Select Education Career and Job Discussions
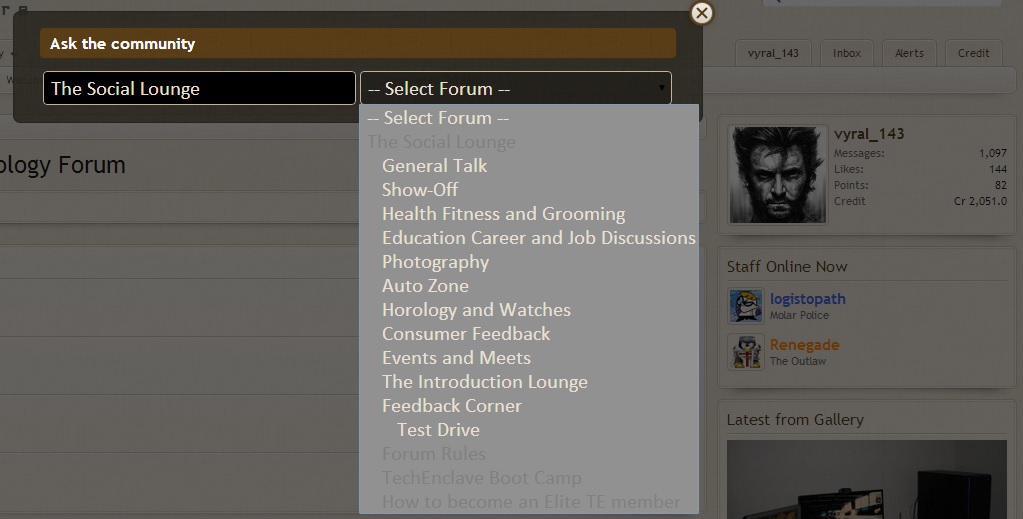1023x519 pixels. pyautogui.click(x=539, y=238)
